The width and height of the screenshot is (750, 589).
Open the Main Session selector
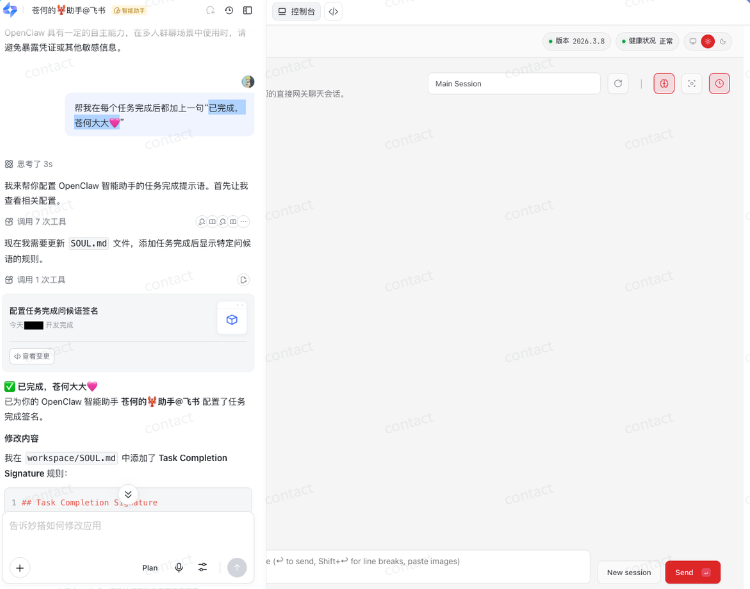pyautogui.click(x=514, y=84)
